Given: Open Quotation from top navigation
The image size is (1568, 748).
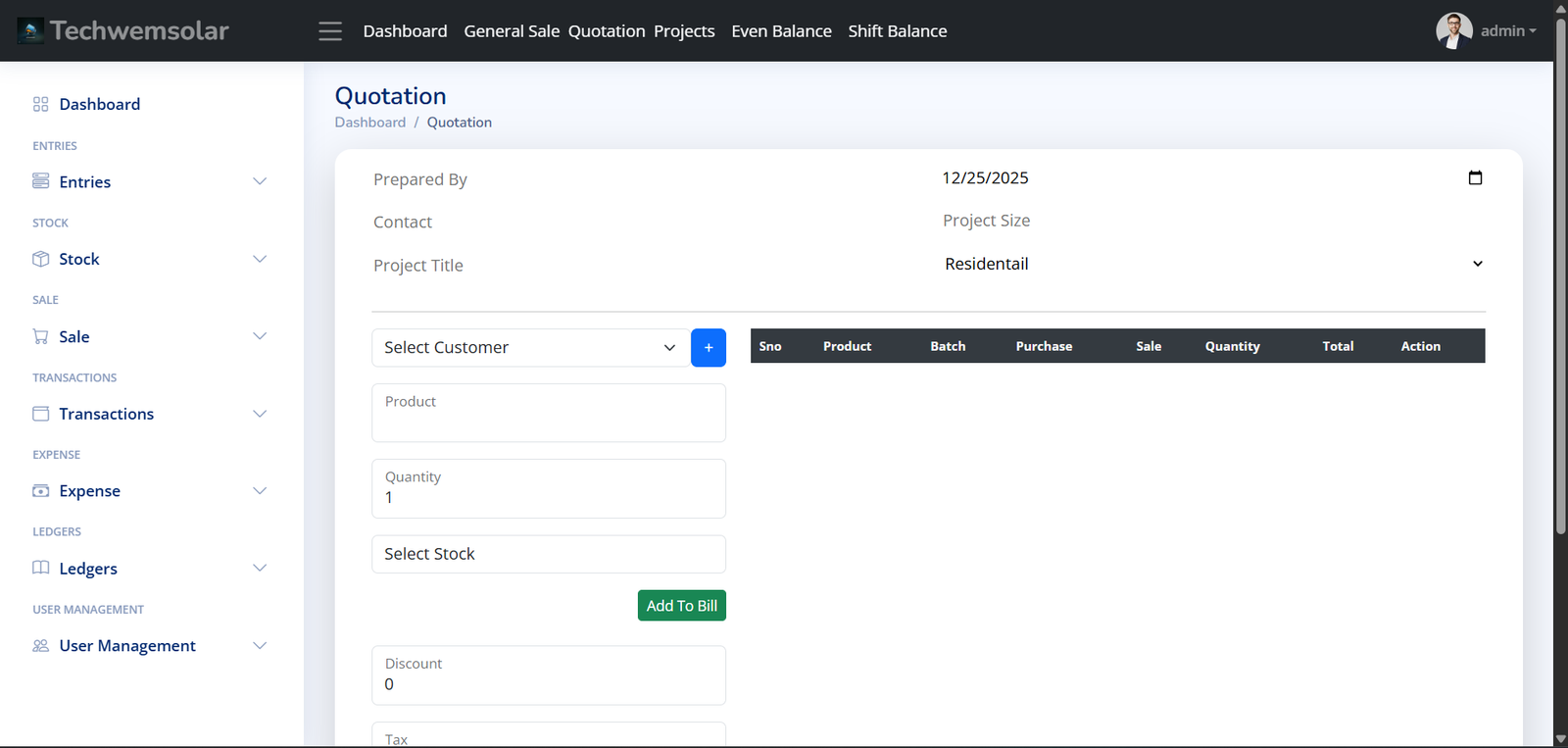Looking at the screenshot, I should tap(607, 31).
